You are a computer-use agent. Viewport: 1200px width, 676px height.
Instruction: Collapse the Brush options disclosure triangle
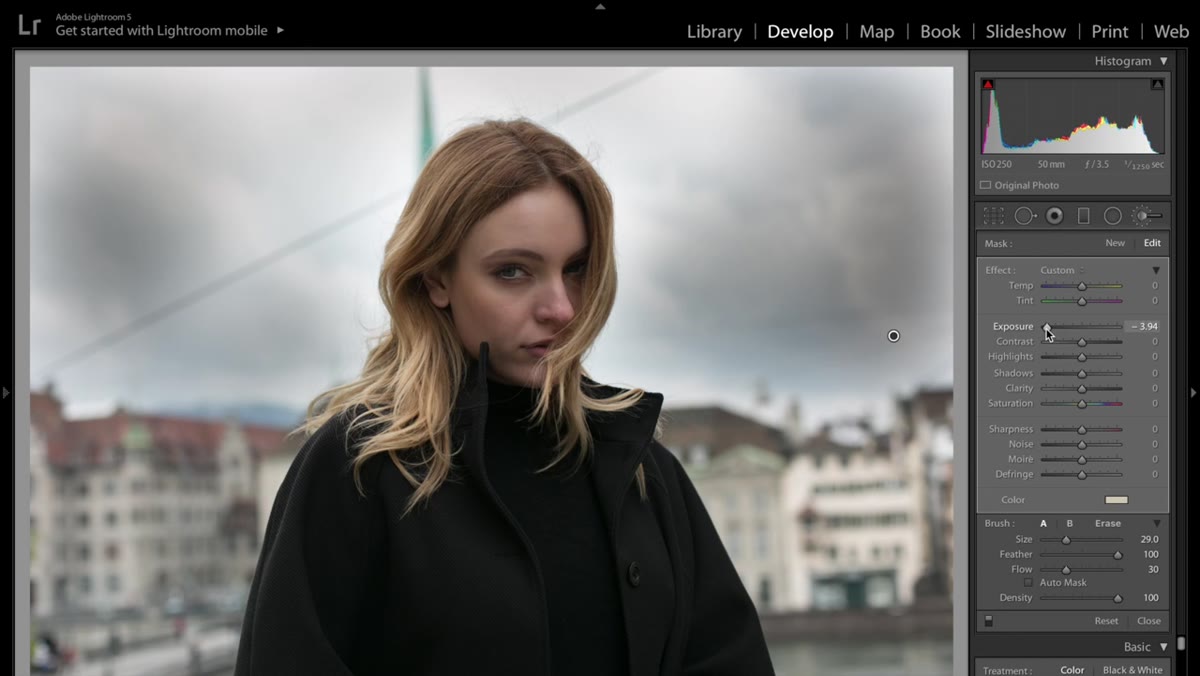pos(1157,523)
